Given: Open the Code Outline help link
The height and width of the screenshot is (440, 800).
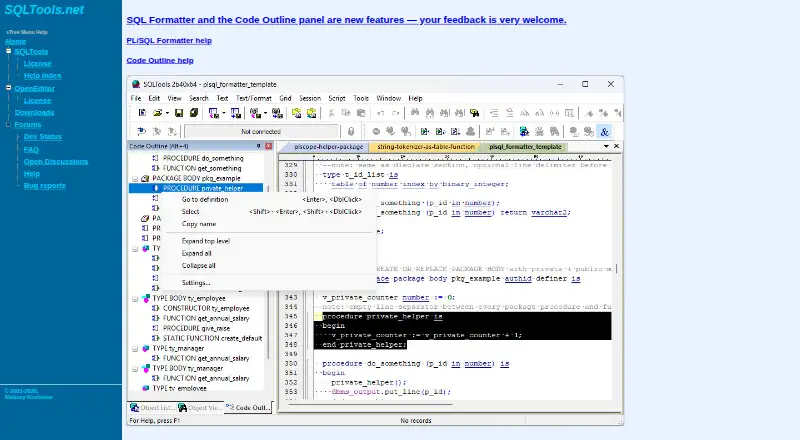Looking at the screenshot, I should pyautogui.click(x=160, y=60).
